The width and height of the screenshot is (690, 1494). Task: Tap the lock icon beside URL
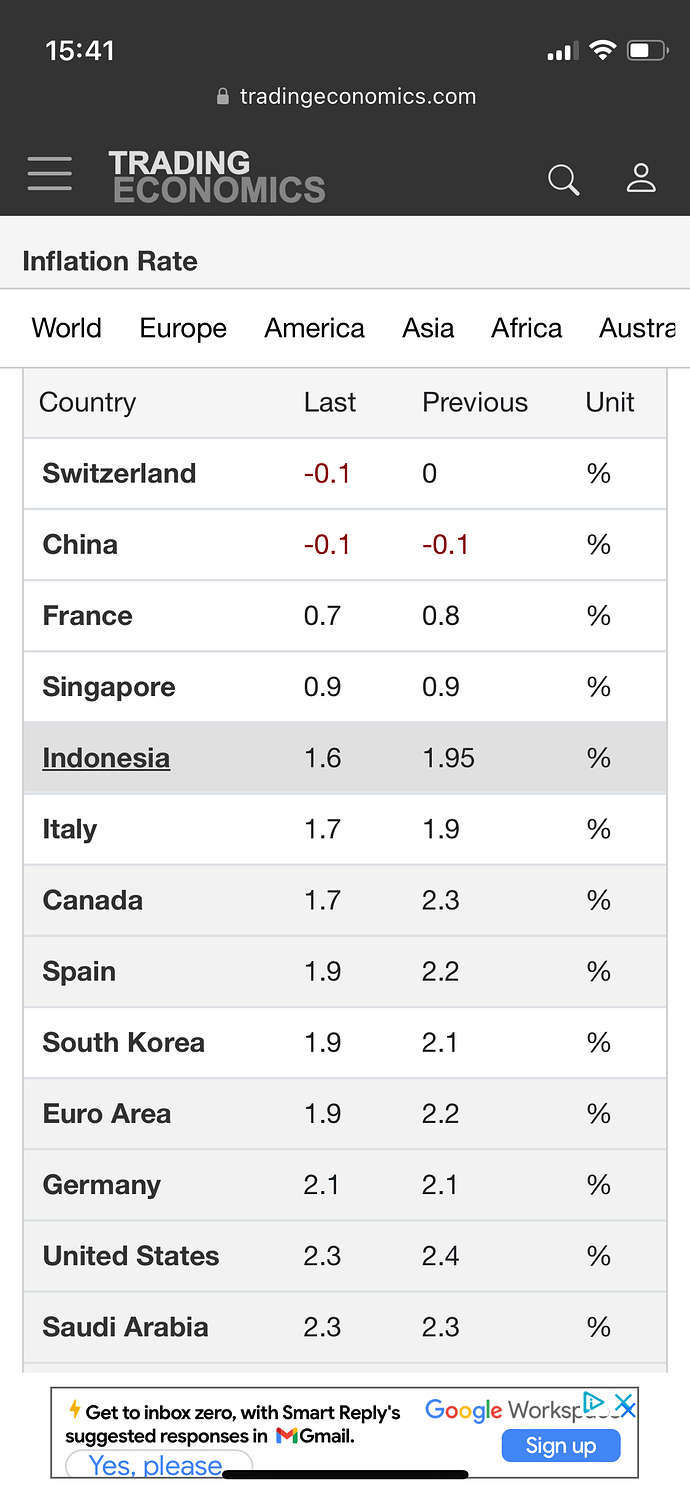tap(223, 97)
